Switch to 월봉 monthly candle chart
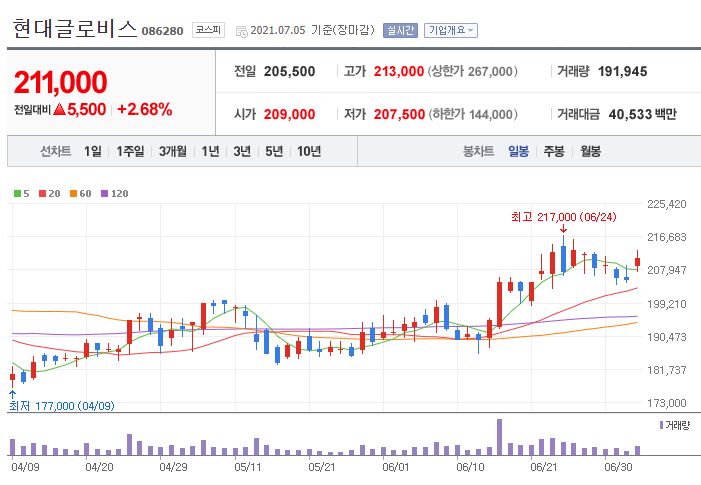This screenshot has width=701, height=485. 591,152
